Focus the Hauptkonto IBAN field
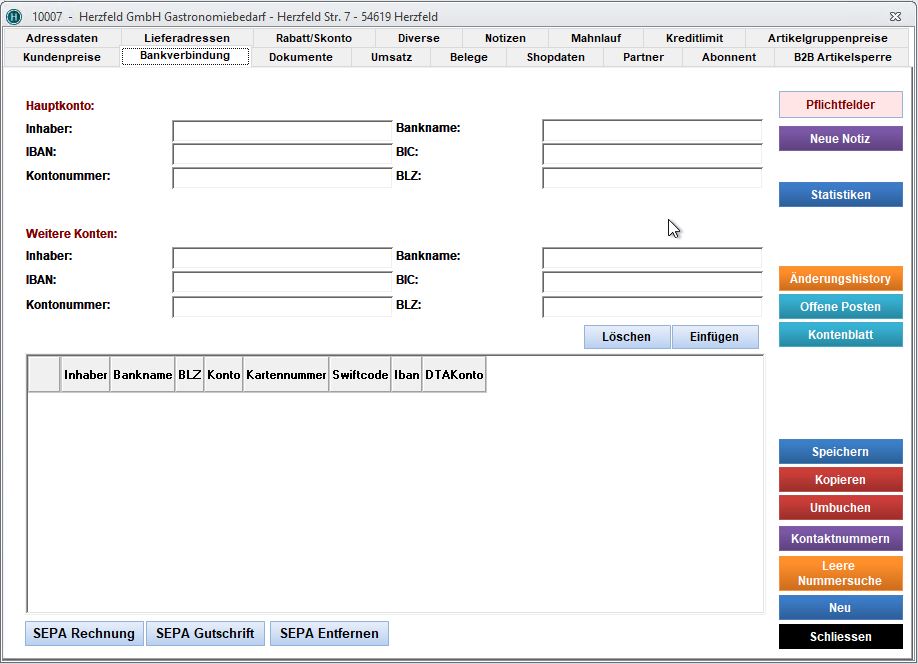The image size is (918, 664). (x=282, y=155)
